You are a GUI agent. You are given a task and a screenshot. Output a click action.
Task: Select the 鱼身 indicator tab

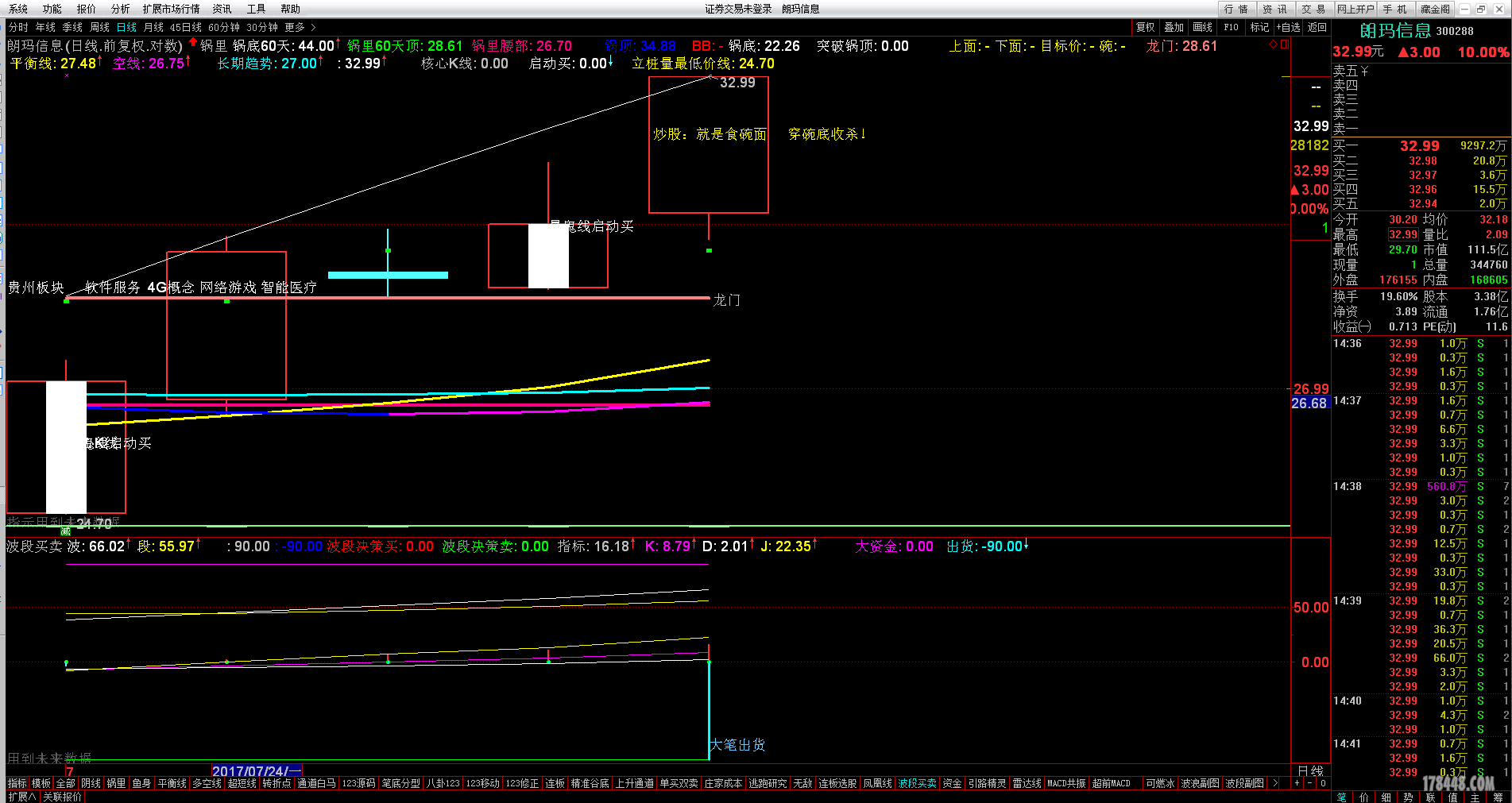pyautogui.click(x=141, y=783)
